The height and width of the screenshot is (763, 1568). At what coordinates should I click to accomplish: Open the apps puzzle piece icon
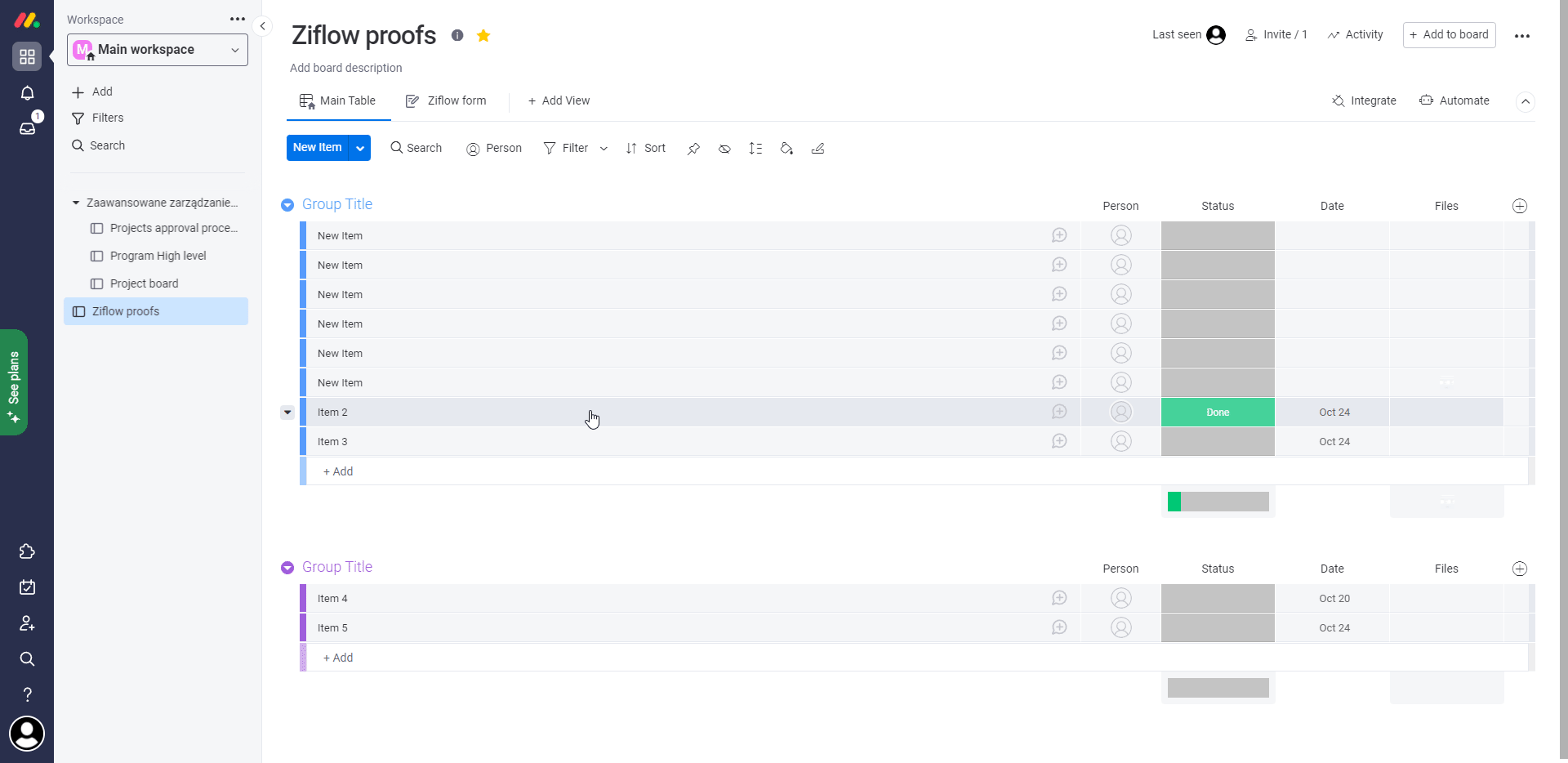(27, 551)
